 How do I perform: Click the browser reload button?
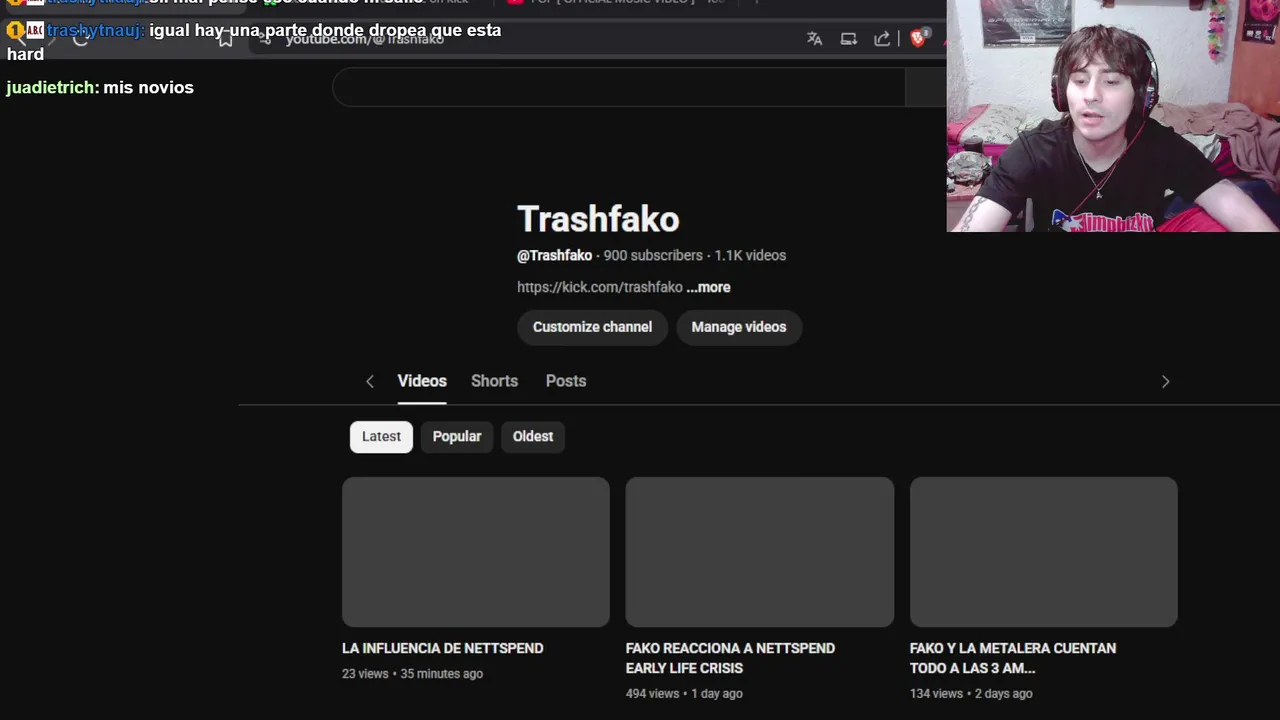(x=81, y=39)
